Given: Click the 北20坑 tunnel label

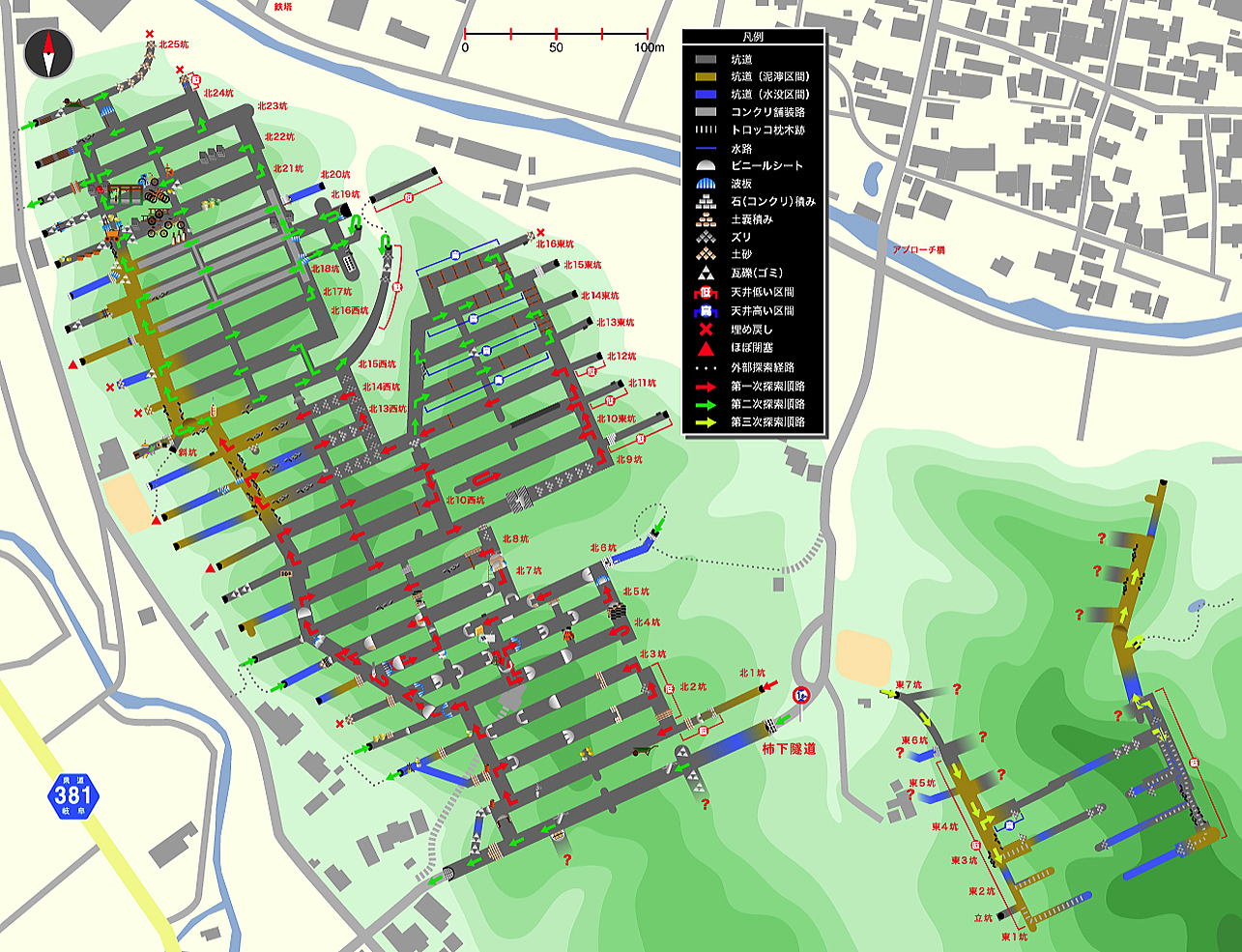Looking at the screenshot, I should click(334, 175).
